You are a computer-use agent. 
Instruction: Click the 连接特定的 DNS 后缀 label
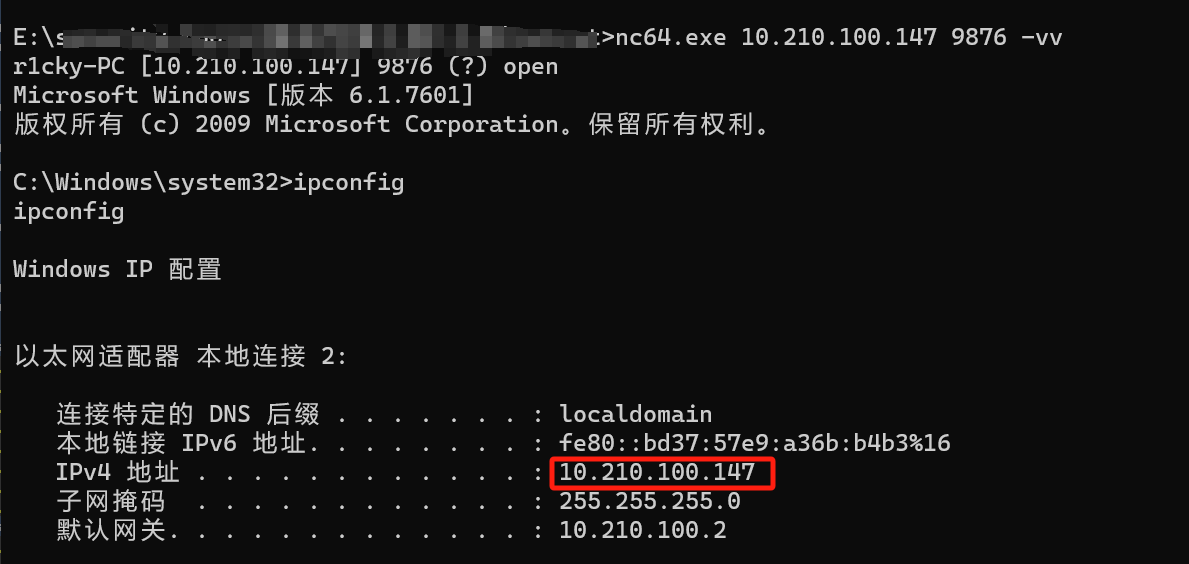click(x=188, y=415)
